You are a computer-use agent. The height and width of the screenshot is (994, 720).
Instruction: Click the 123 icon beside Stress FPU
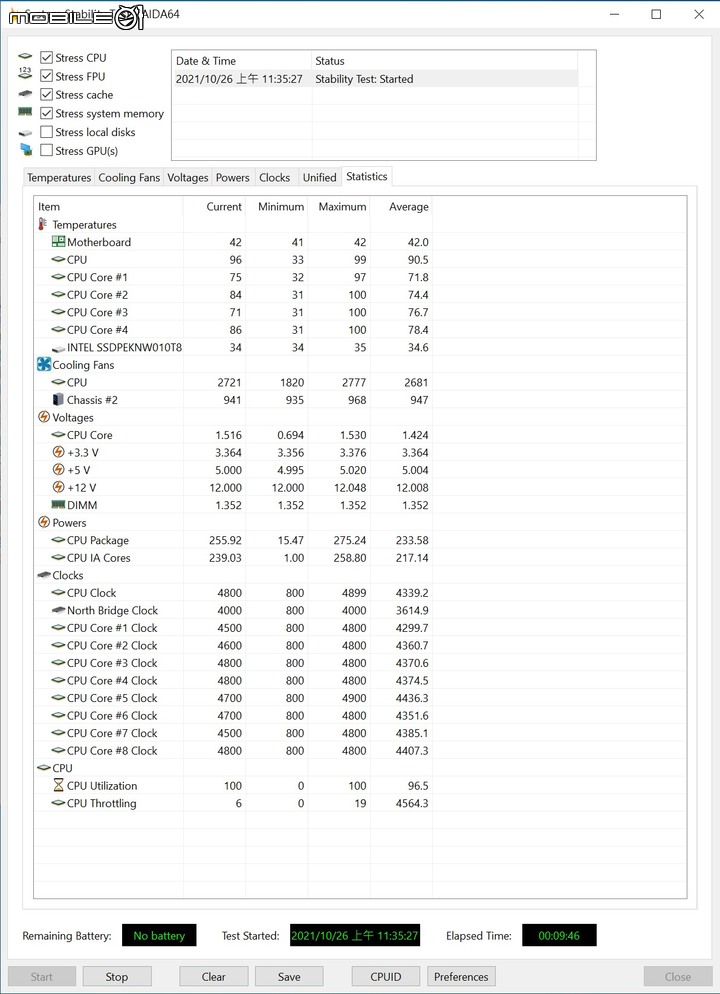pos(25,74)
